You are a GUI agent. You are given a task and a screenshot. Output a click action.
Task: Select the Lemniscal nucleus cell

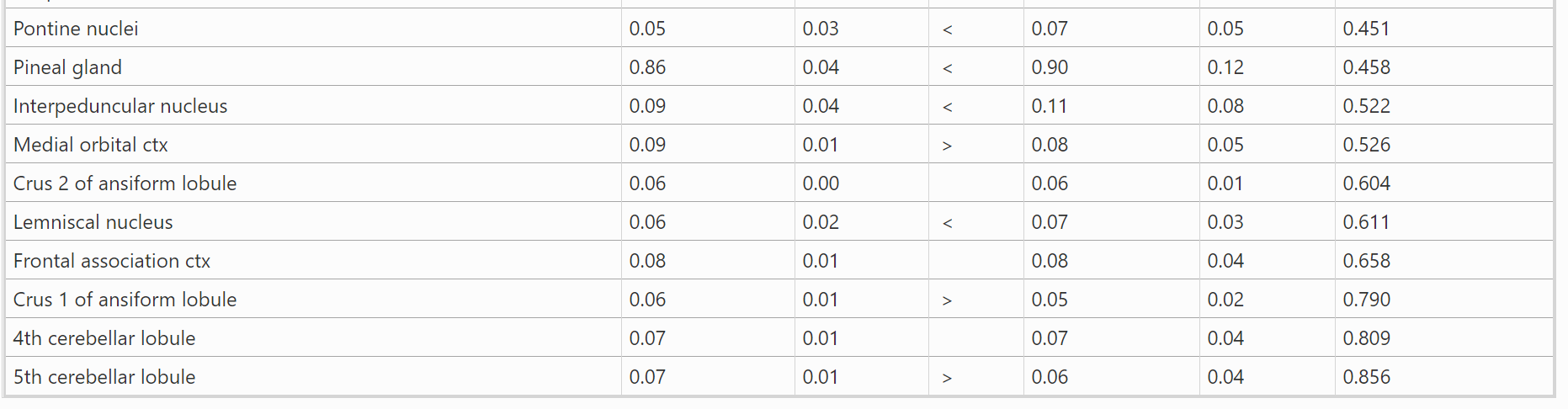pyautogui.click(x=93, y=222)
